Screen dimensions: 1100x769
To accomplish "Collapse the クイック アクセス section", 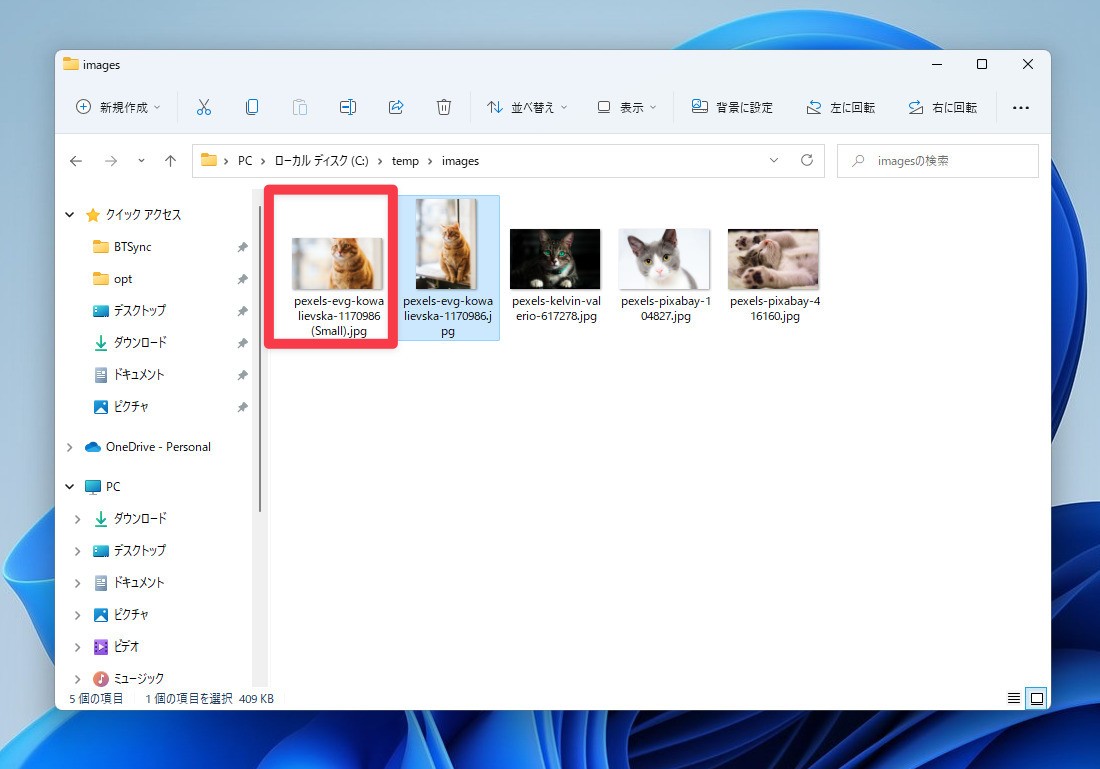I will pos(69,215).
